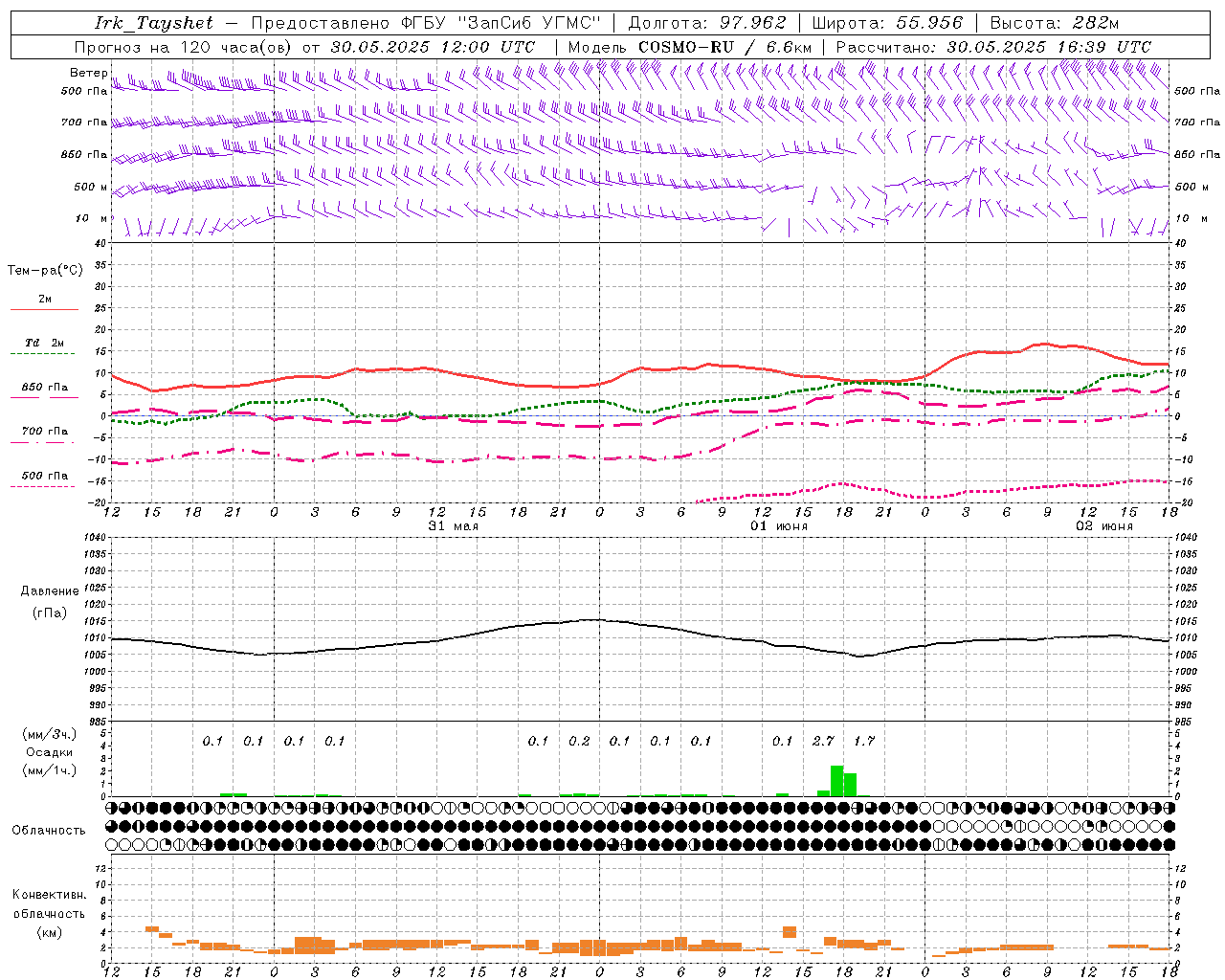
Task: Click the Прогноз на 120 часа(ов) forecast text
Action: pyautogui.click(x=185, y=47)
